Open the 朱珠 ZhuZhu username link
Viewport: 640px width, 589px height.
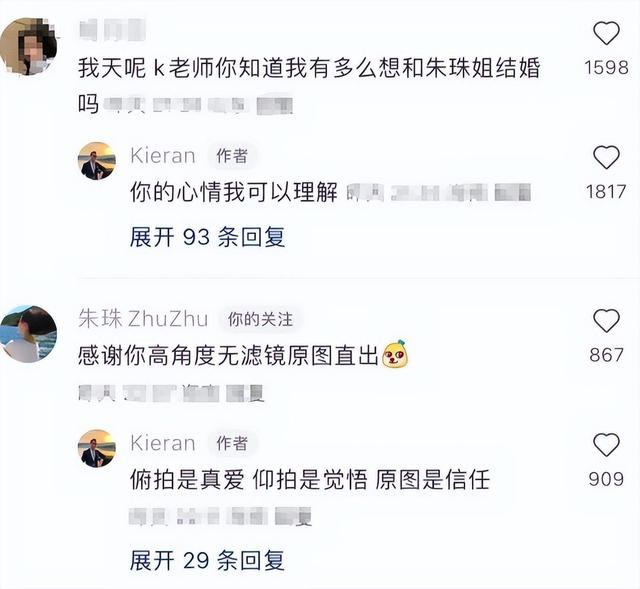click(143, 318)
